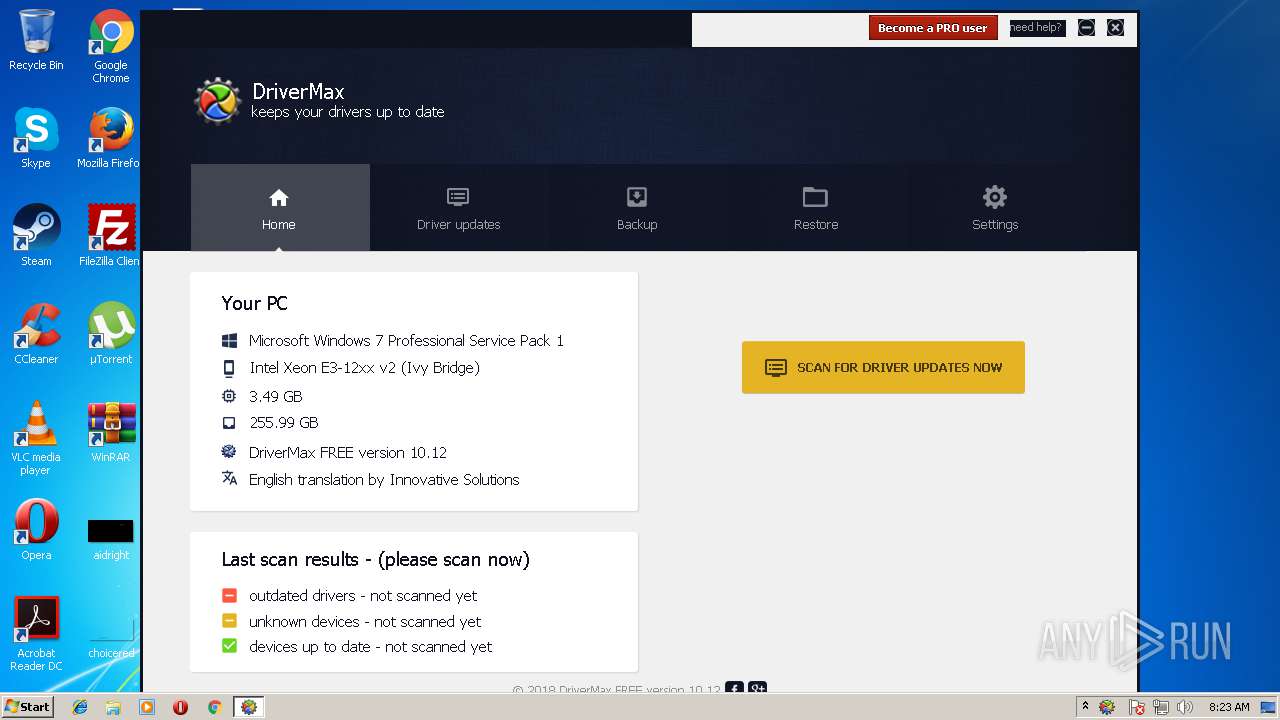
Task: Open Mozilla Firefox desktop shortcut
Action: pos(110,138)
